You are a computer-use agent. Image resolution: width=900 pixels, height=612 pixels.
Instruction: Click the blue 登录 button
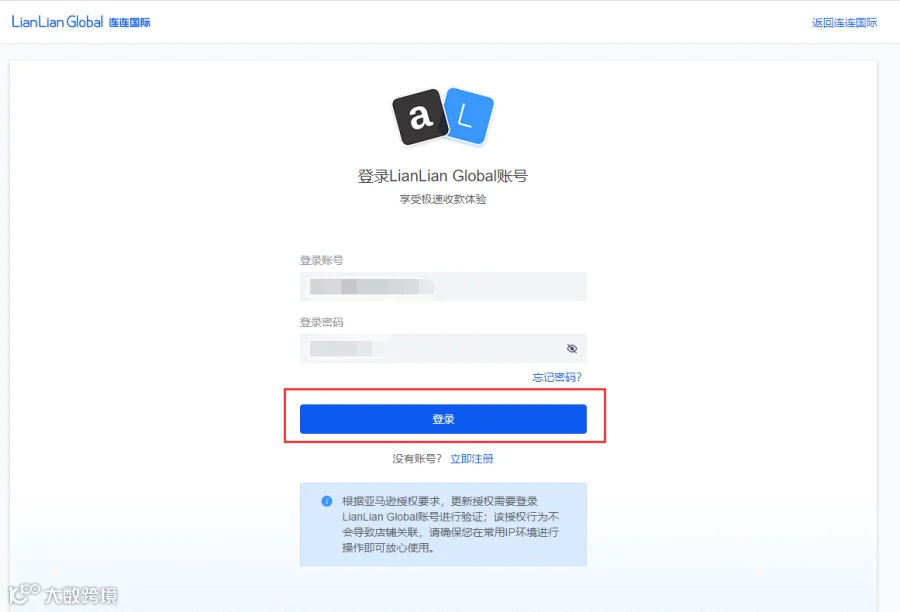click(x=443, y=419)
